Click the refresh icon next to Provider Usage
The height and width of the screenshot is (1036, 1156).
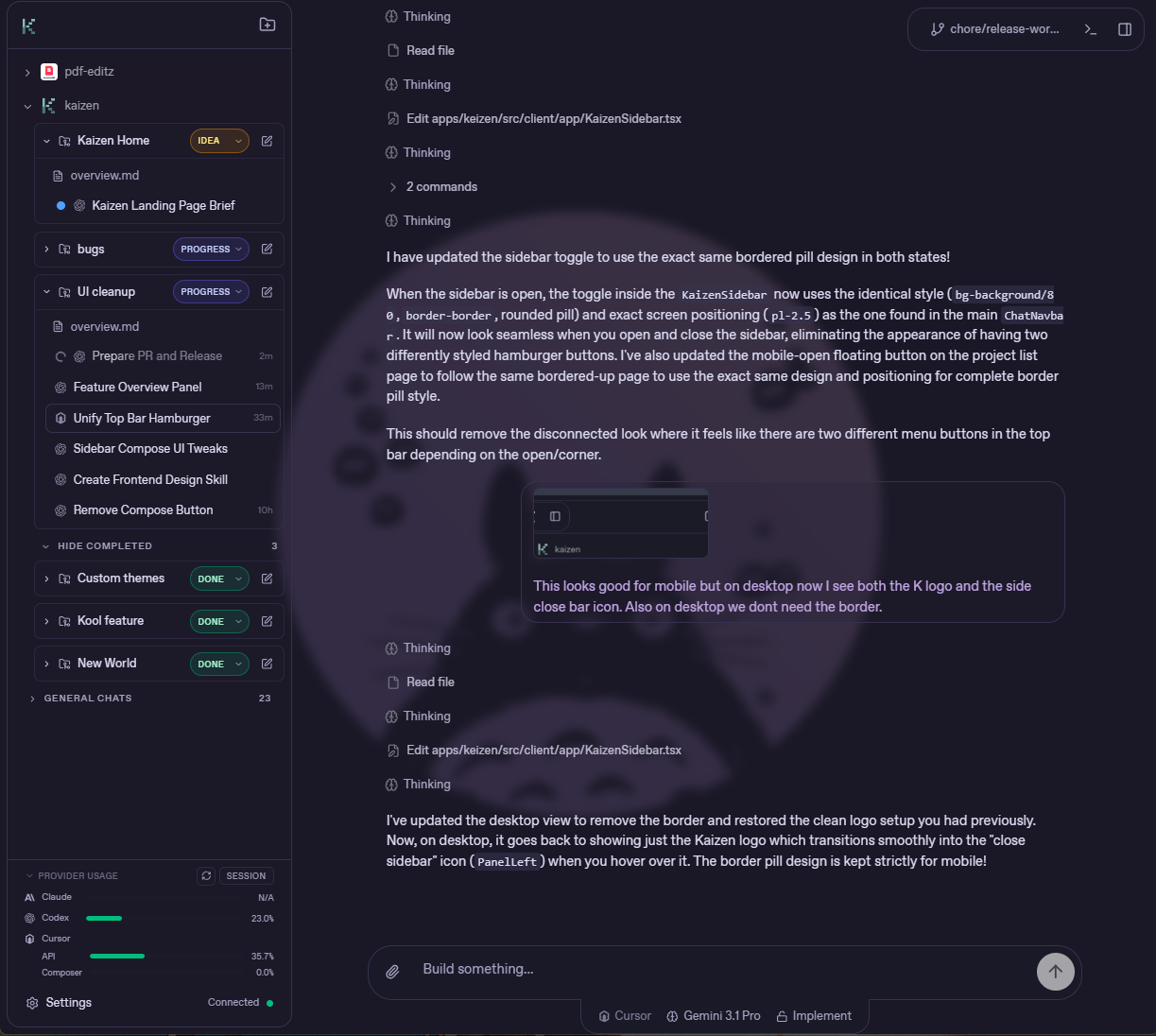(206, 875)
